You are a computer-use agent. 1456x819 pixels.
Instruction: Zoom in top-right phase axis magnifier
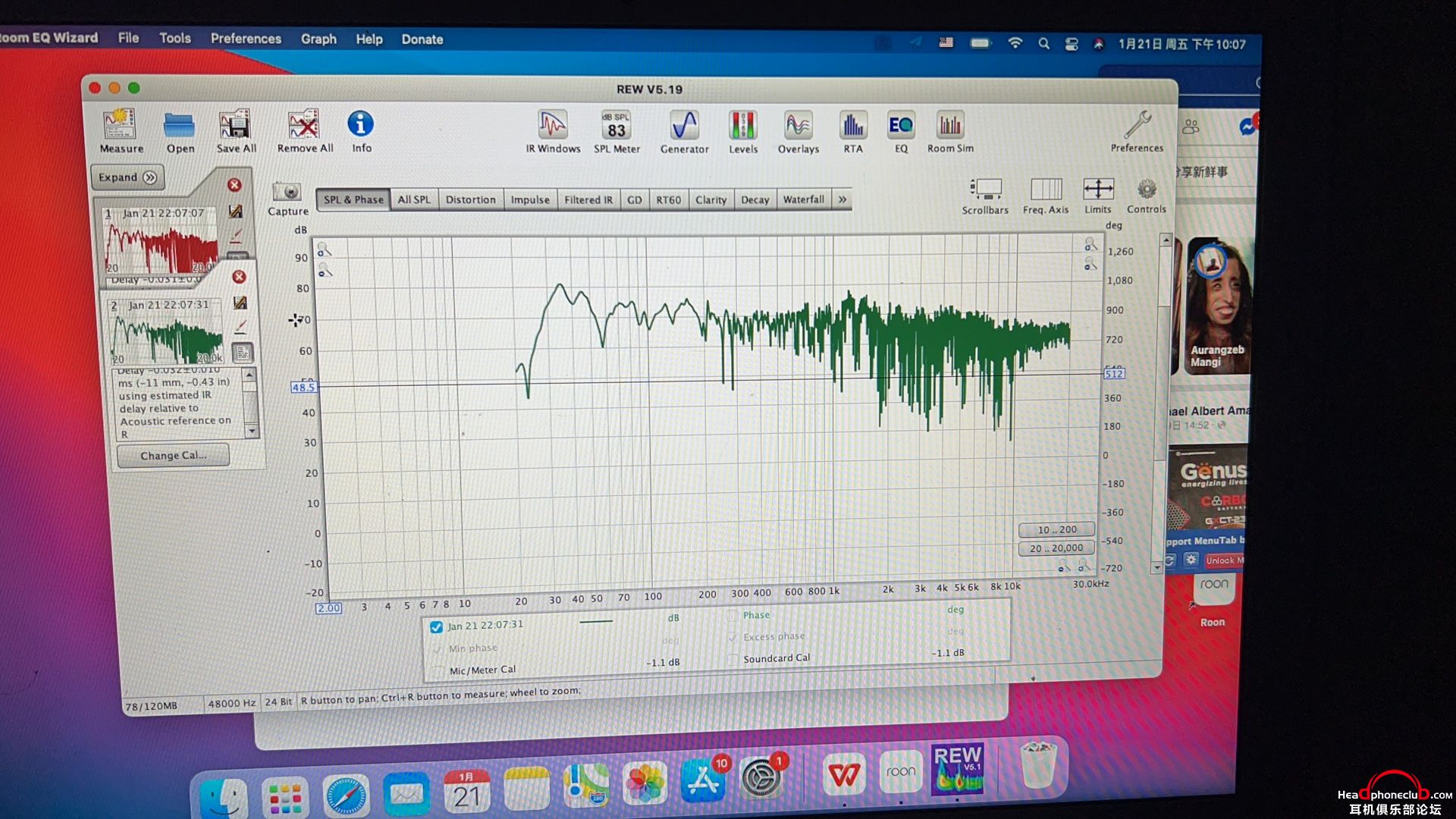click(1090, 244)
